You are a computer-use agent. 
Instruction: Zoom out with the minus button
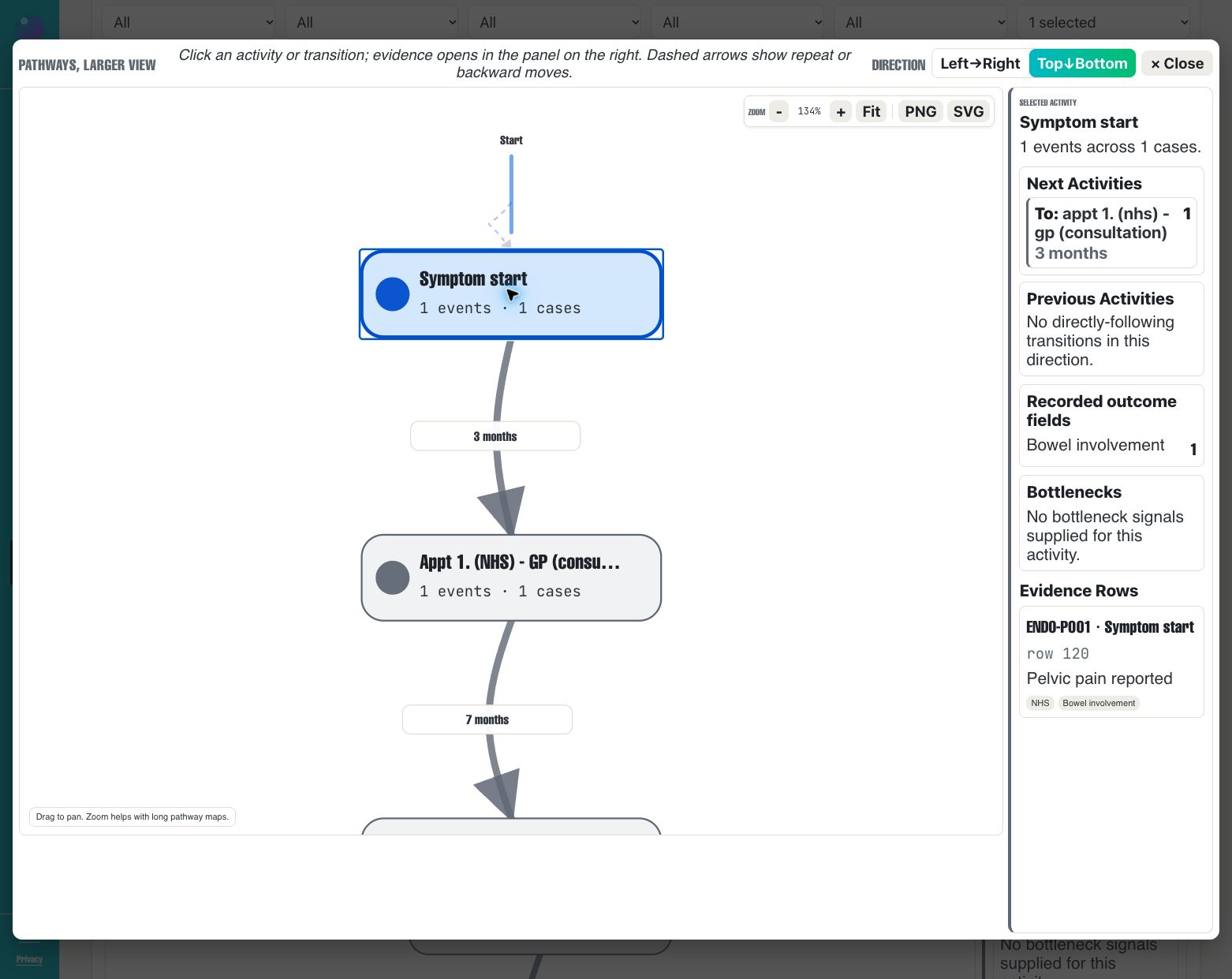(778, 112)
